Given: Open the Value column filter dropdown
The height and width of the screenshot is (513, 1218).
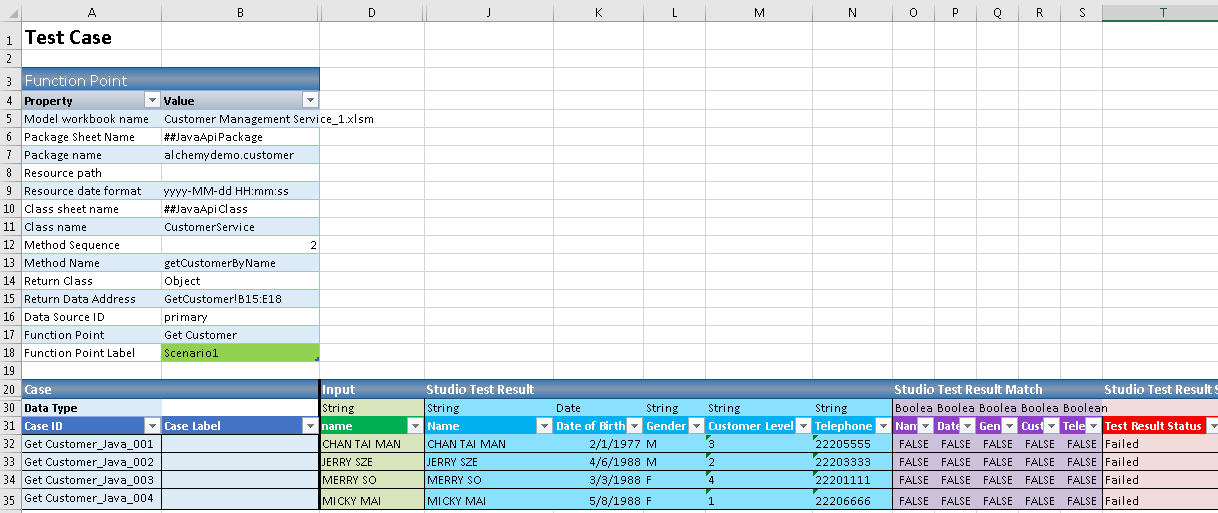Looking at the screenshot, I should pyautogui.click(x=310, y=101).
